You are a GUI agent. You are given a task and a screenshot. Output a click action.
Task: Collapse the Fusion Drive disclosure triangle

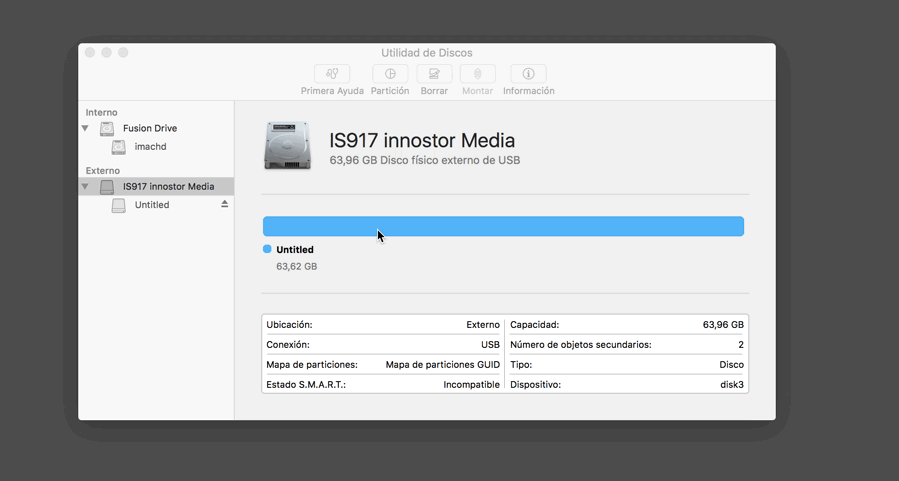click(85, 129)
